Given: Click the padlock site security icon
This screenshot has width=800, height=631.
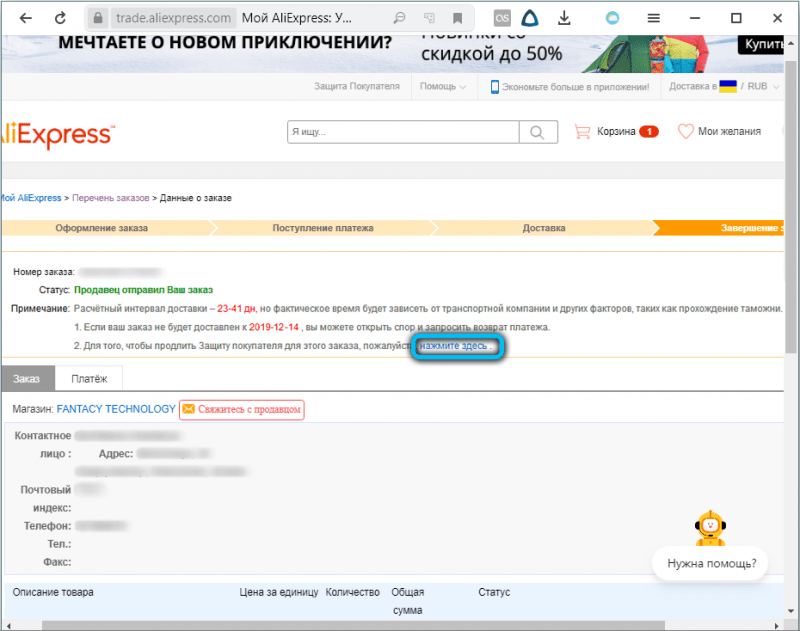Looking at the screenshot, I should coord(97,18).
